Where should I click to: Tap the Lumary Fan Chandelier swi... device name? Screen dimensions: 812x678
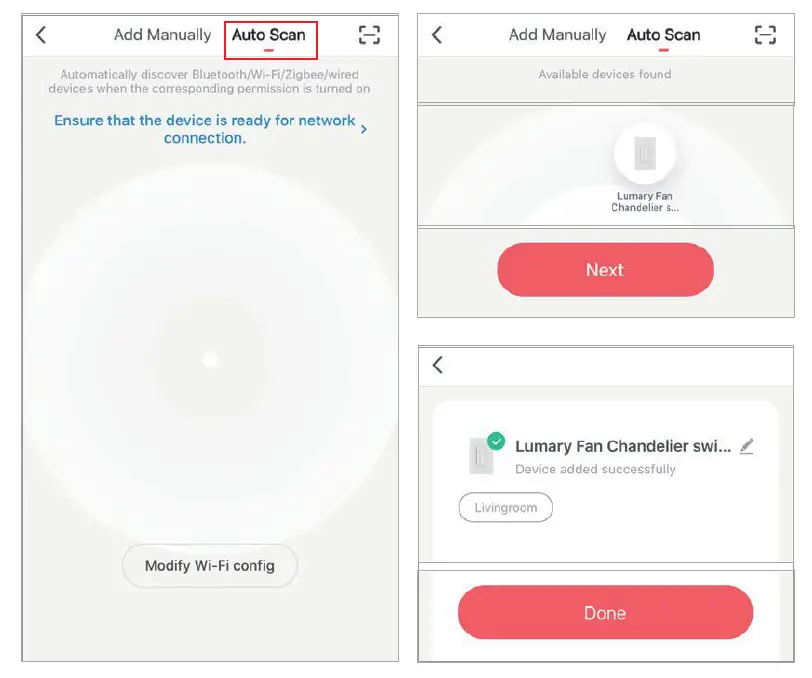[x=623, y=447]
